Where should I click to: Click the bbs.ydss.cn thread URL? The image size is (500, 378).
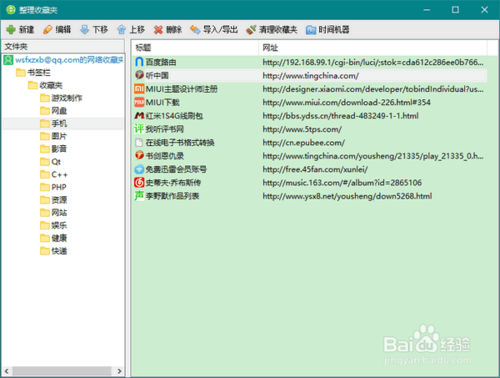click(x=340, y=116)
